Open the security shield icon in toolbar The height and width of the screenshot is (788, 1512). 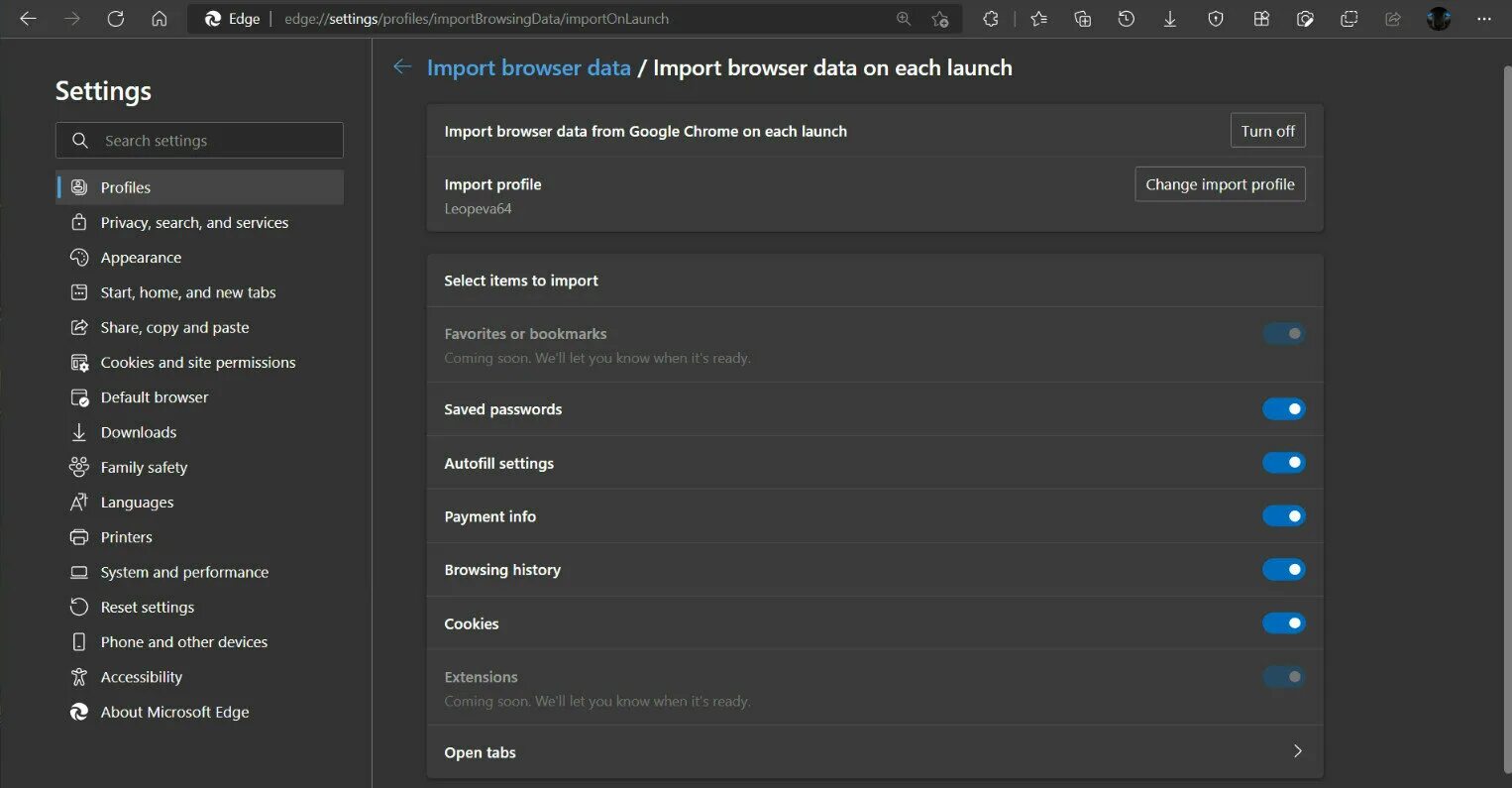(1216, 19)
